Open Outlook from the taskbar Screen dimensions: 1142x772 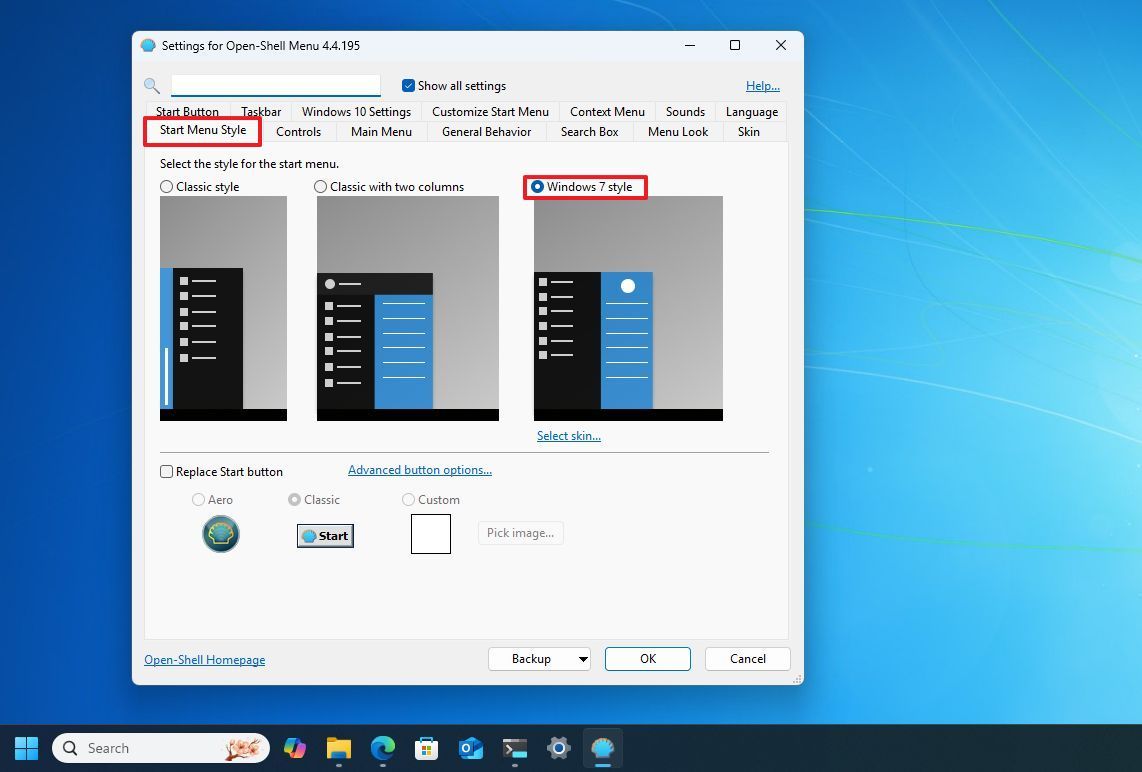(470, 747)
